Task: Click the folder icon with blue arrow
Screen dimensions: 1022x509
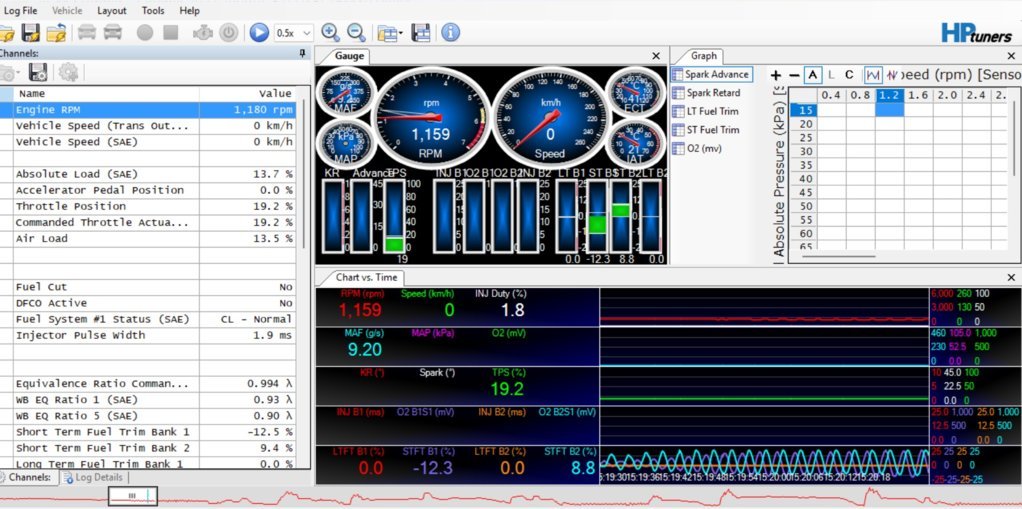Action: tap(56, 33)
